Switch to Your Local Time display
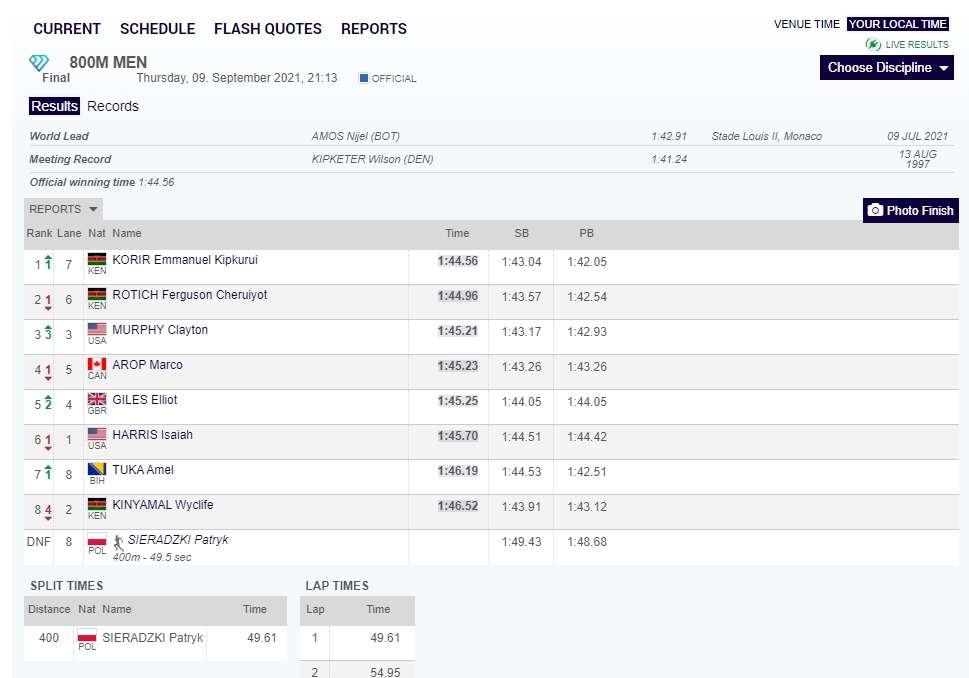 897,24
